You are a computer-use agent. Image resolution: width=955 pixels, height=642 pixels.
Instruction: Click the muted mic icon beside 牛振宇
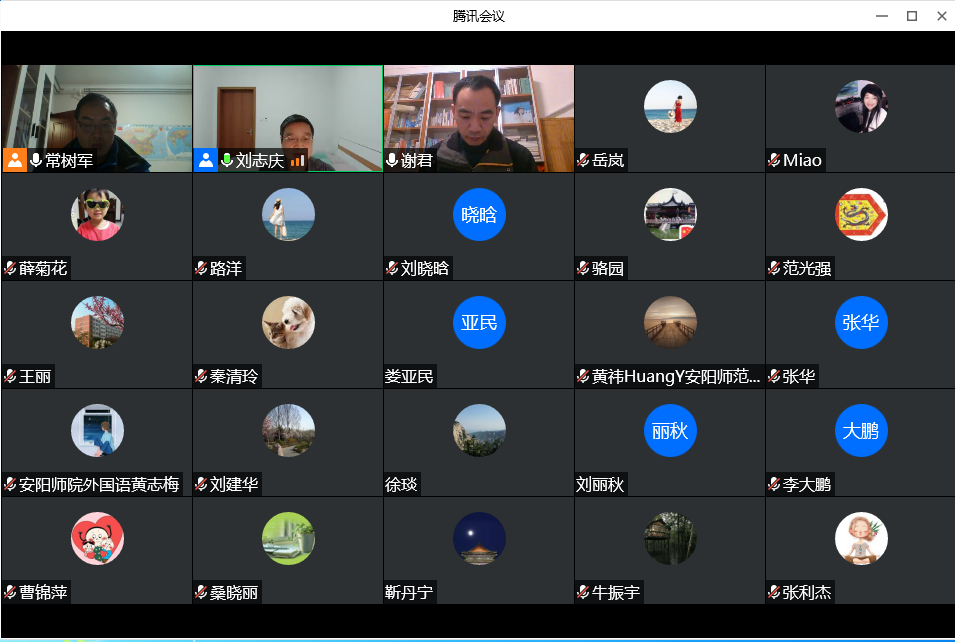583,592
